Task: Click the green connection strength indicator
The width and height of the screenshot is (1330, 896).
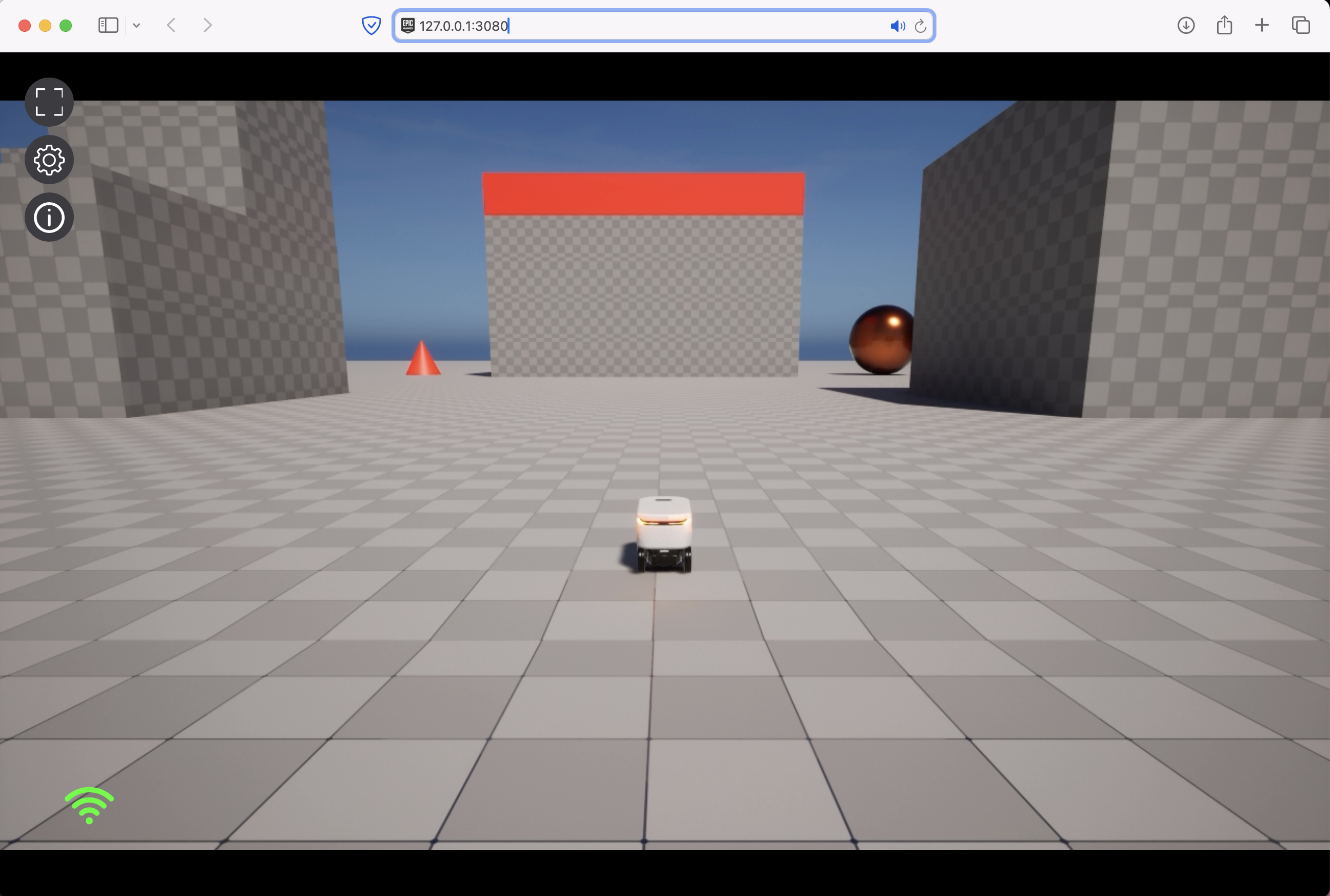Action: point(89,805)
